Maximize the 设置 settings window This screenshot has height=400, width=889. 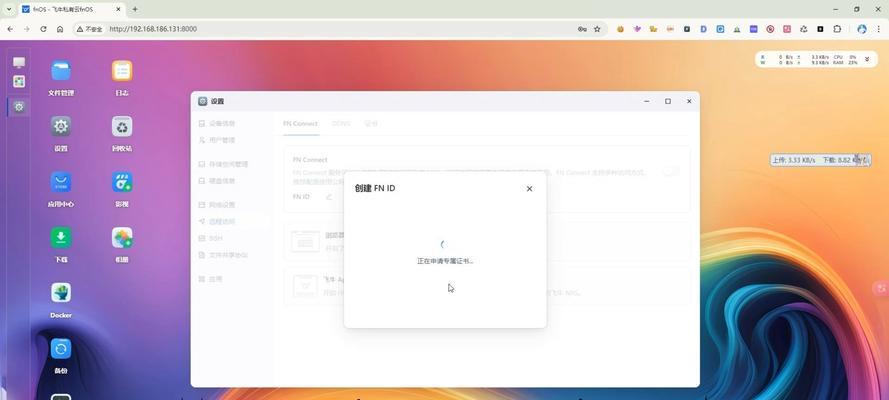tap(668, 101)
